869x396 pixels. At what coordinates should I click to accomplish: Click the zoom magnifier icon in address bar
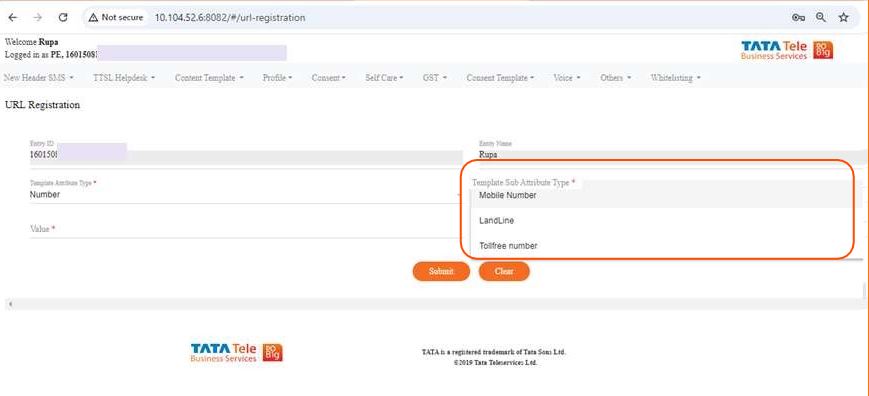point(821,18)
